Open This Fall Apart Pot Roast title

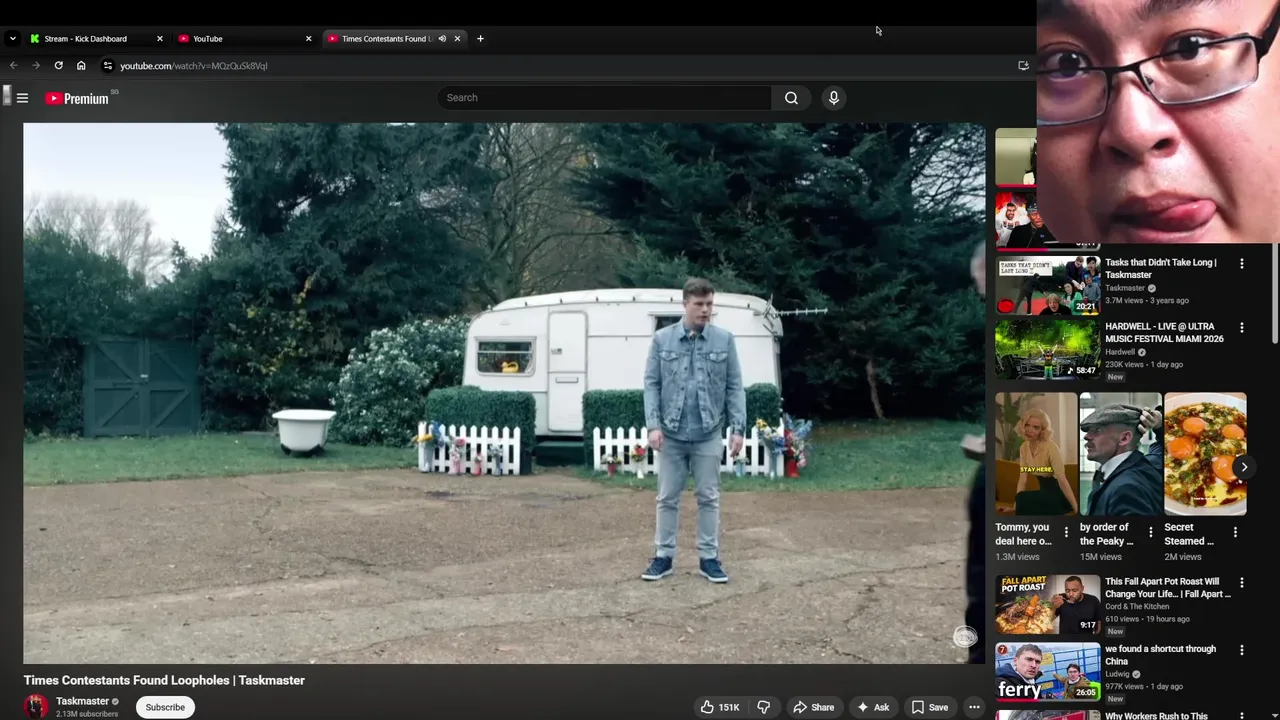click(1168, 587)
